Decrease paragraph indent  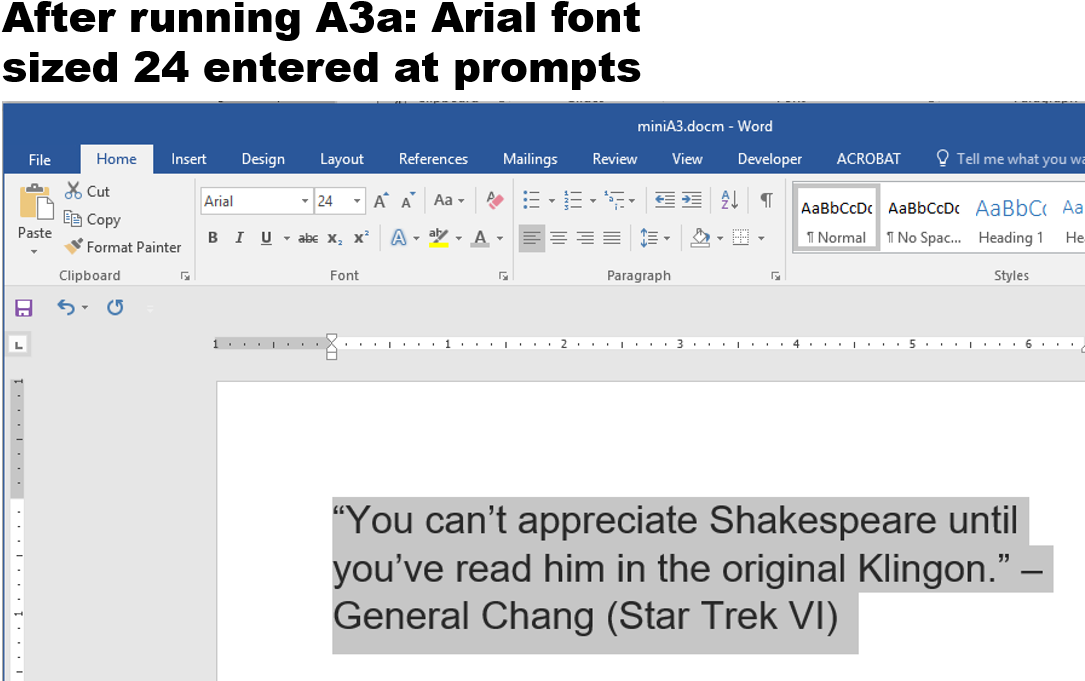pyautogui.click(x=664, y=201)
